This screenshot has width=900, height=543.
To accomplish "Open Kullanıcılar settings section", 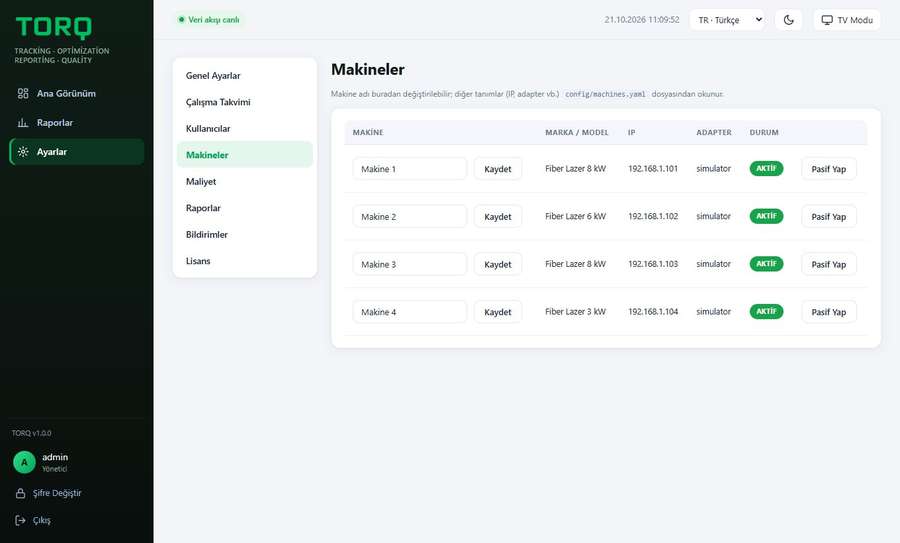I will 245,129.
